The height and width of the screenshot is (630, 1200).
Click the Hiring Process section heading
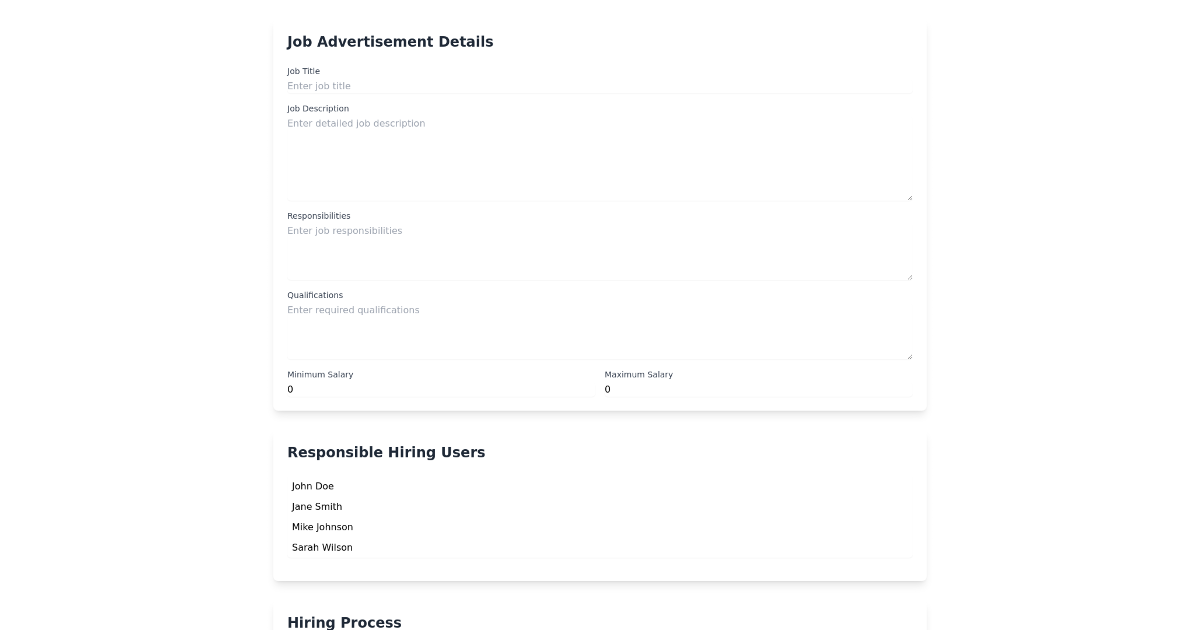pos(344,622)
